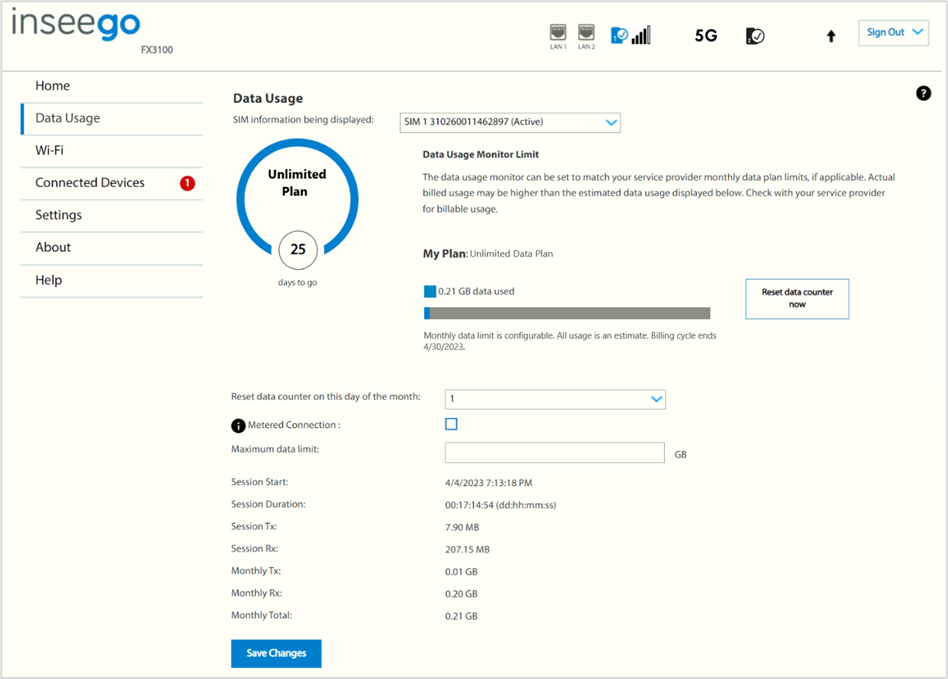948x679 pixels.
Task: Click the data usage progress bar
Action: coord(567,313)
